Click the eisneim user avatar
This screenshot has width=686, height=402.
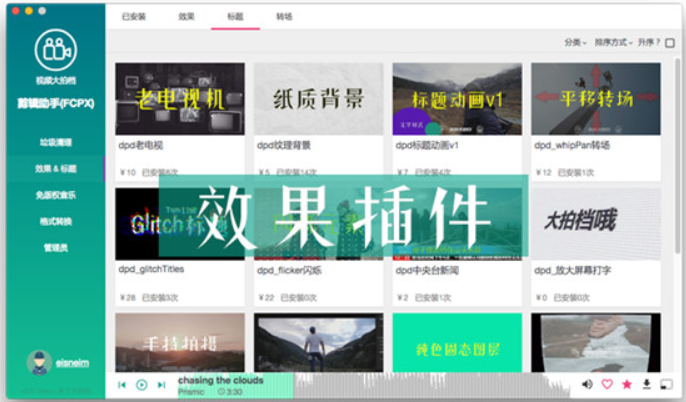40,362
